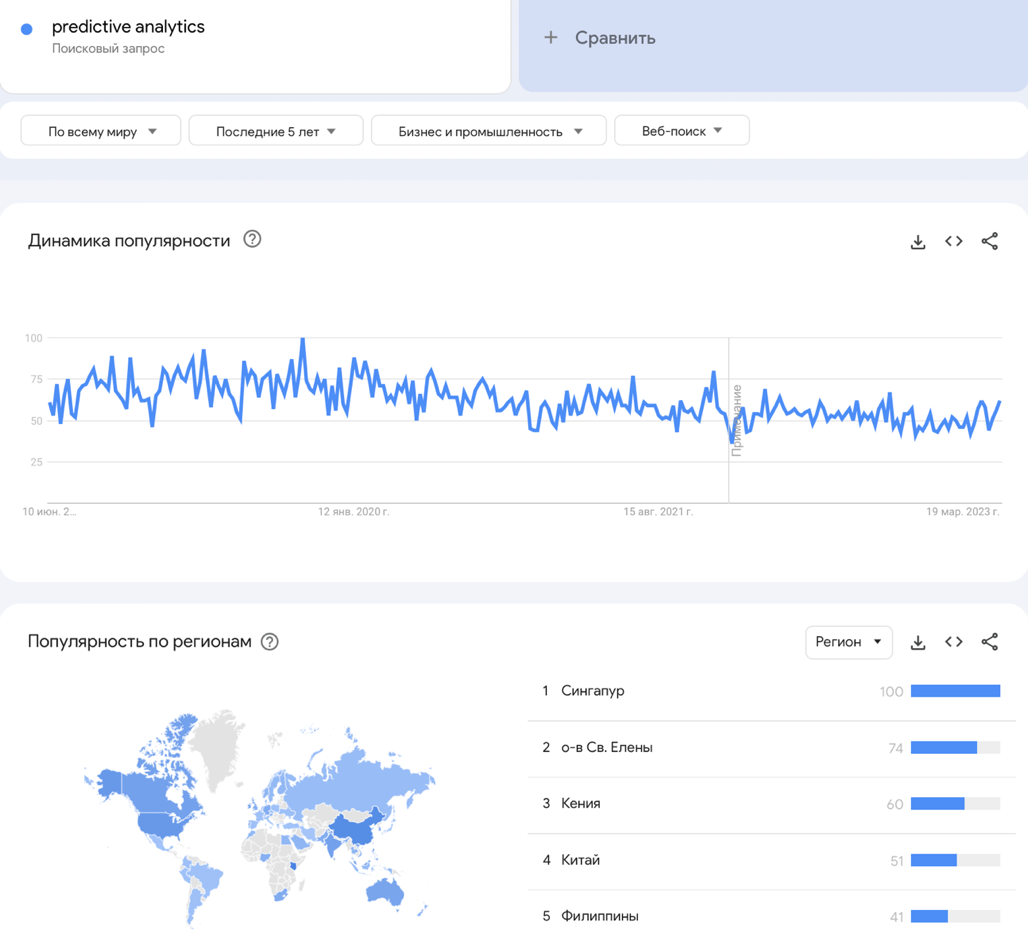Viewport: 1028px width, 934px height.
Task: Open the По всему миру location dropdown
Action: coord(101,131)
